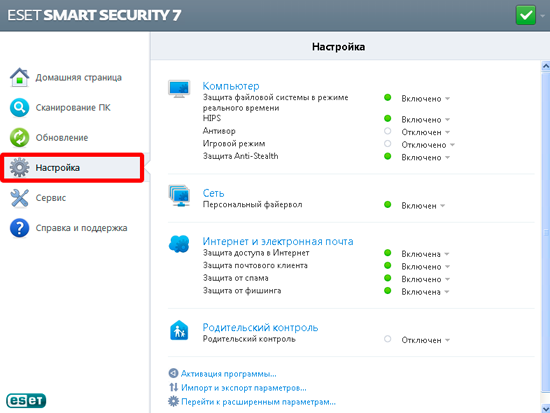The height and width of the screenshot is (413, 550).
Task: Click the Родительский контроль house icon
Action: coord(179,330)
